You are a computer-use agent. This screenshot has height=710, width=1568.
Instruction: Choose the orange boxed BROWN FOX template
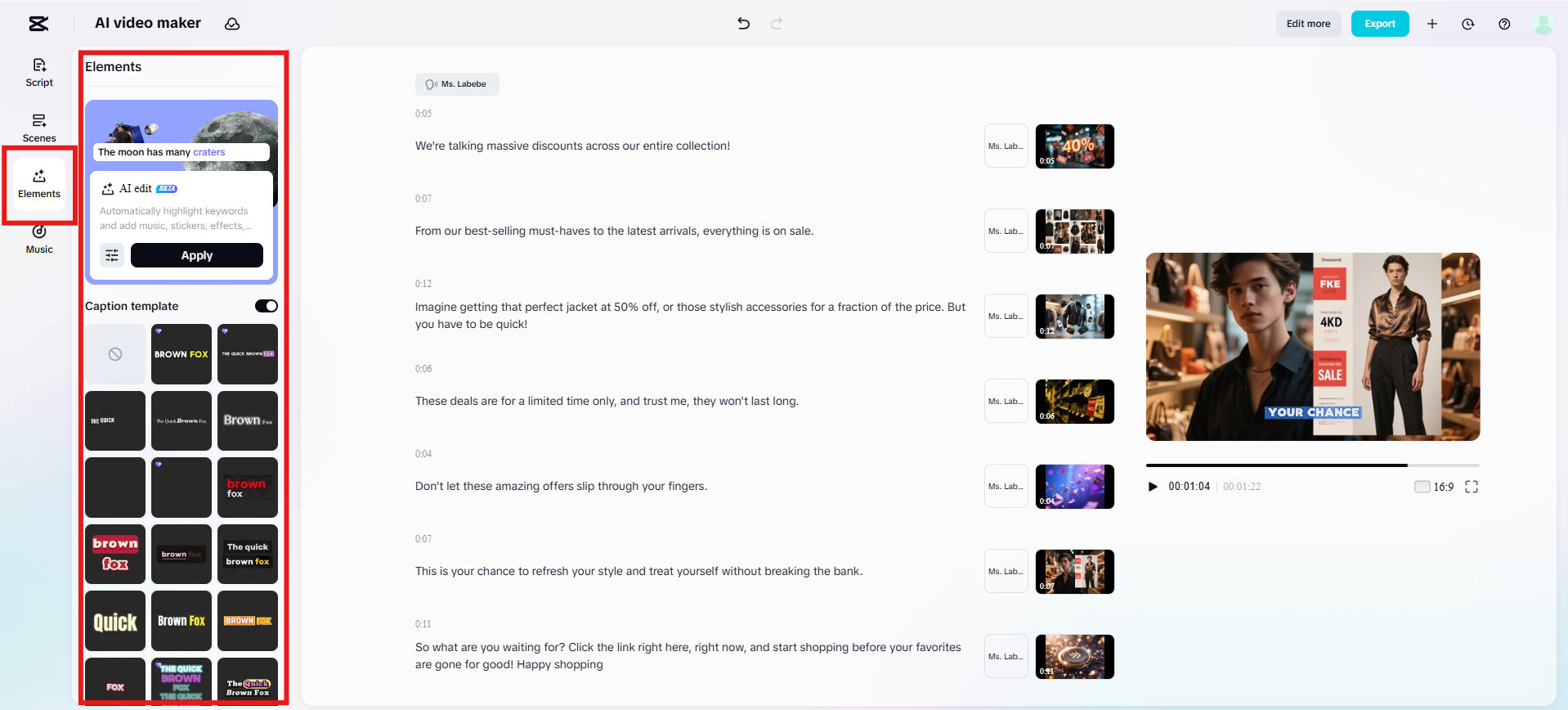click(248, 621)
